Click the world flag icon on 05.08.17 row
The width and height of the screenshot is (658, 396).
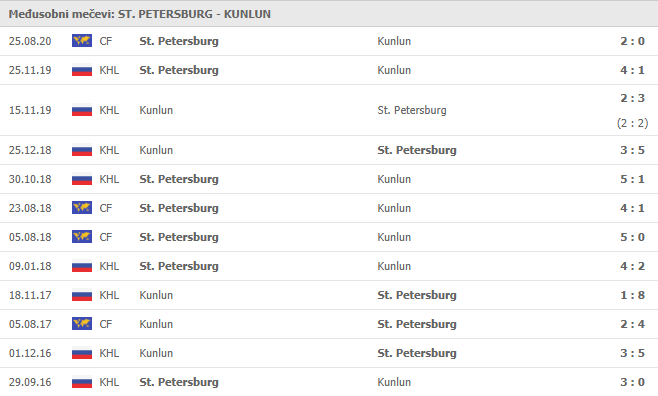82,324
